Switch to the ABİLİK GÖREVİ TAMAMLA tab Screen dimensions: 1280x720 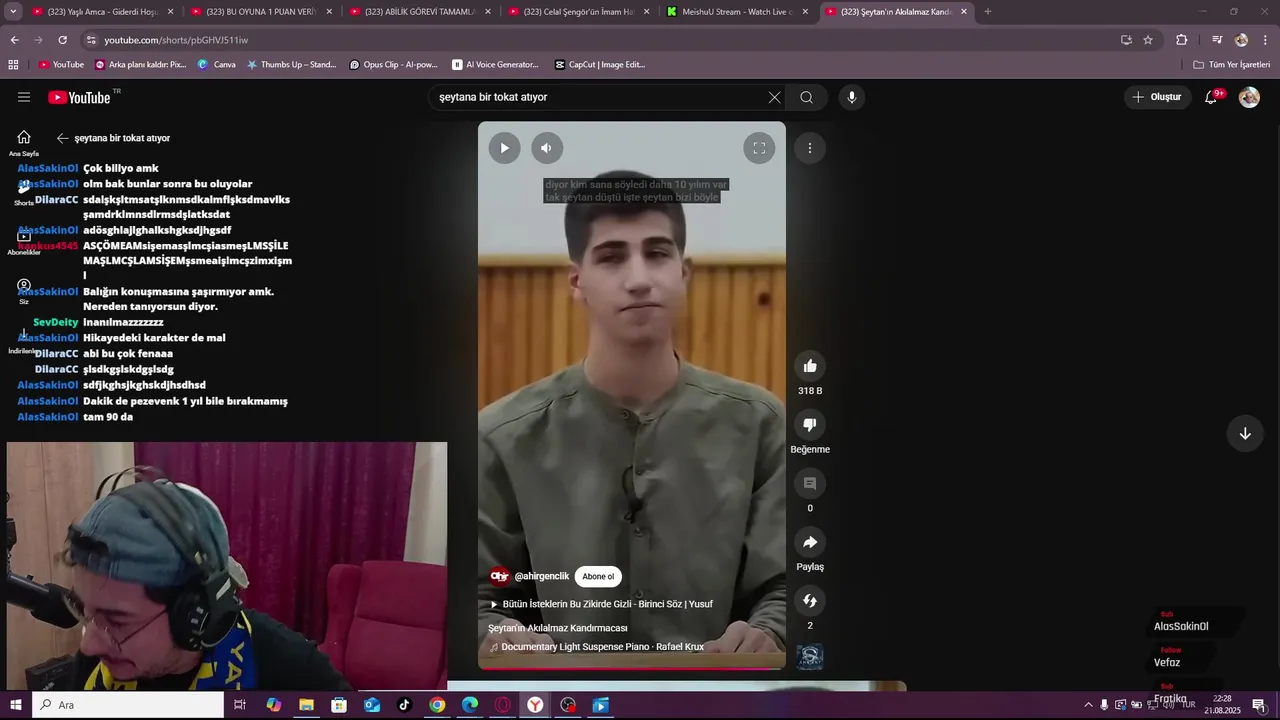click(413, 12)
